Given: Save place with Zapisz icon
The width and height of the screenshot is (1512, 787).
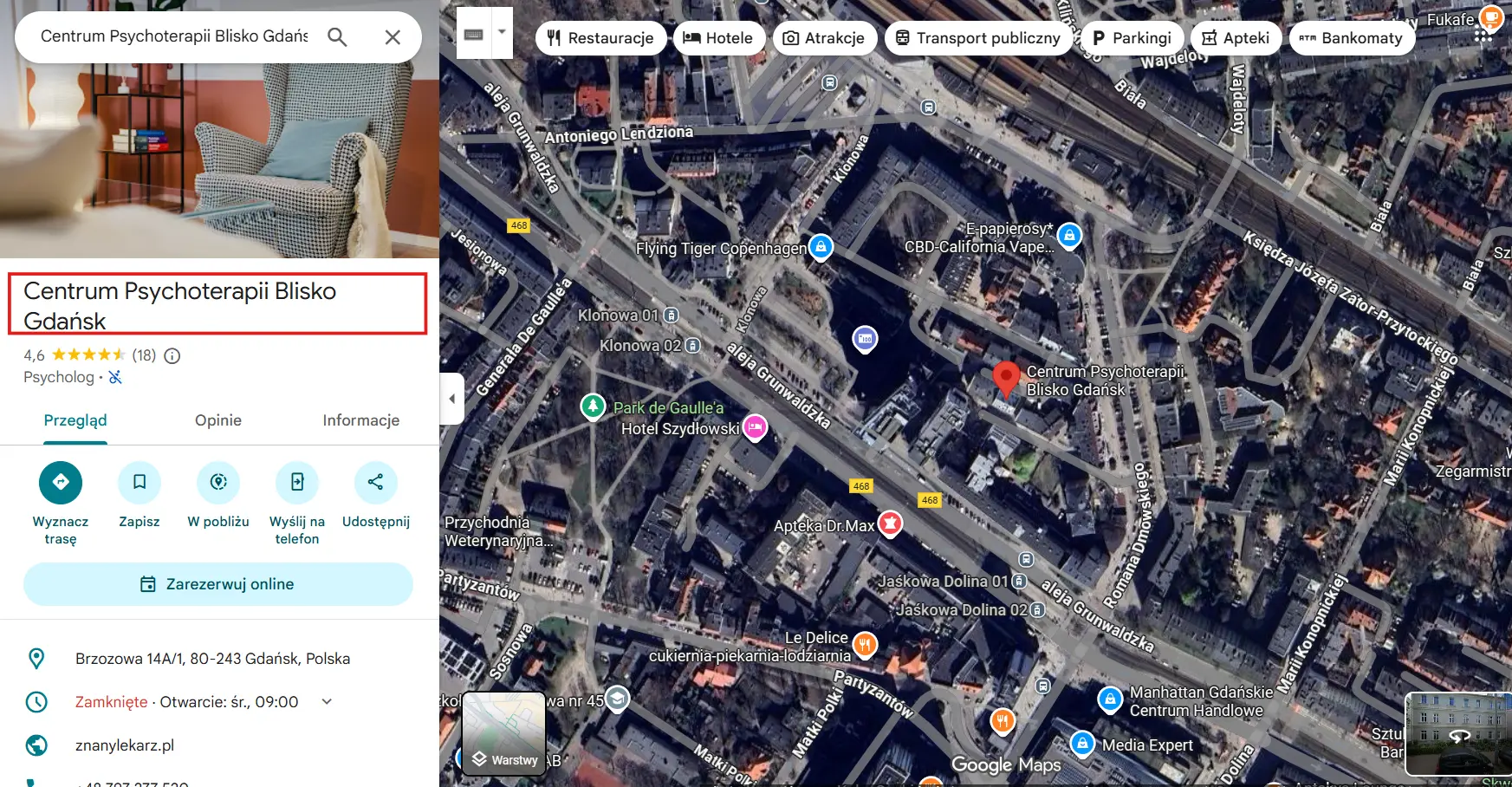Looking at the screenshot, I should 140,482.
